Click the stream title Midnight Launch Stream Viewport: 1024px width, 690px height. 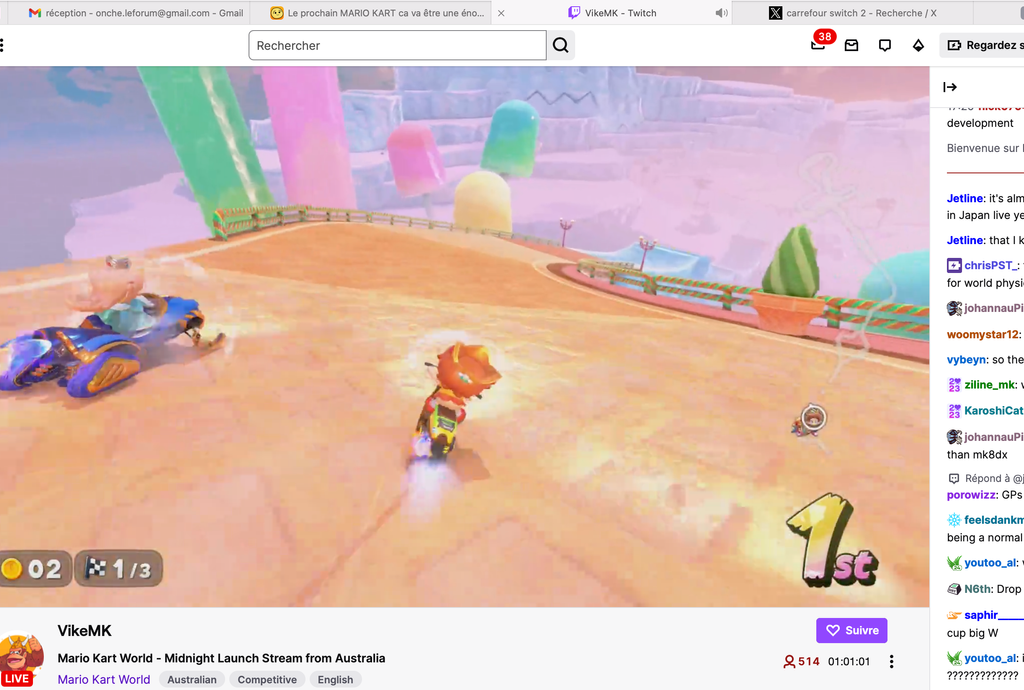point(221,658)
